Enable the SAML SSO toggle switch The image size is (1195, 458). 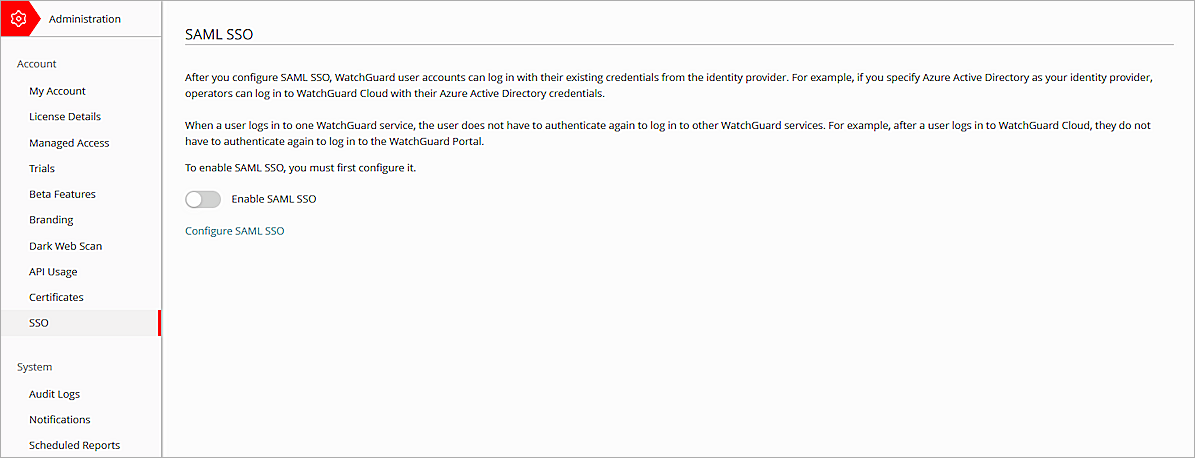[203, 199]
